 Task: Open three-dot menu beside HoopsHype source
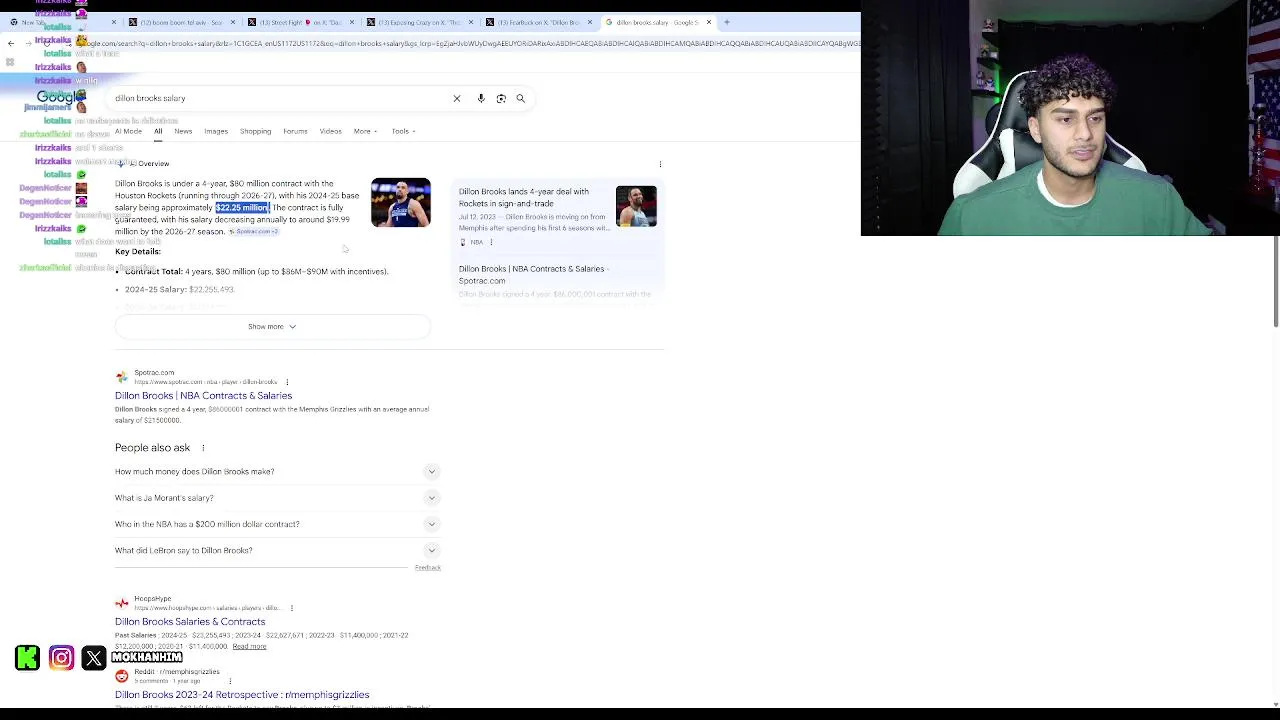coord(292,608)
